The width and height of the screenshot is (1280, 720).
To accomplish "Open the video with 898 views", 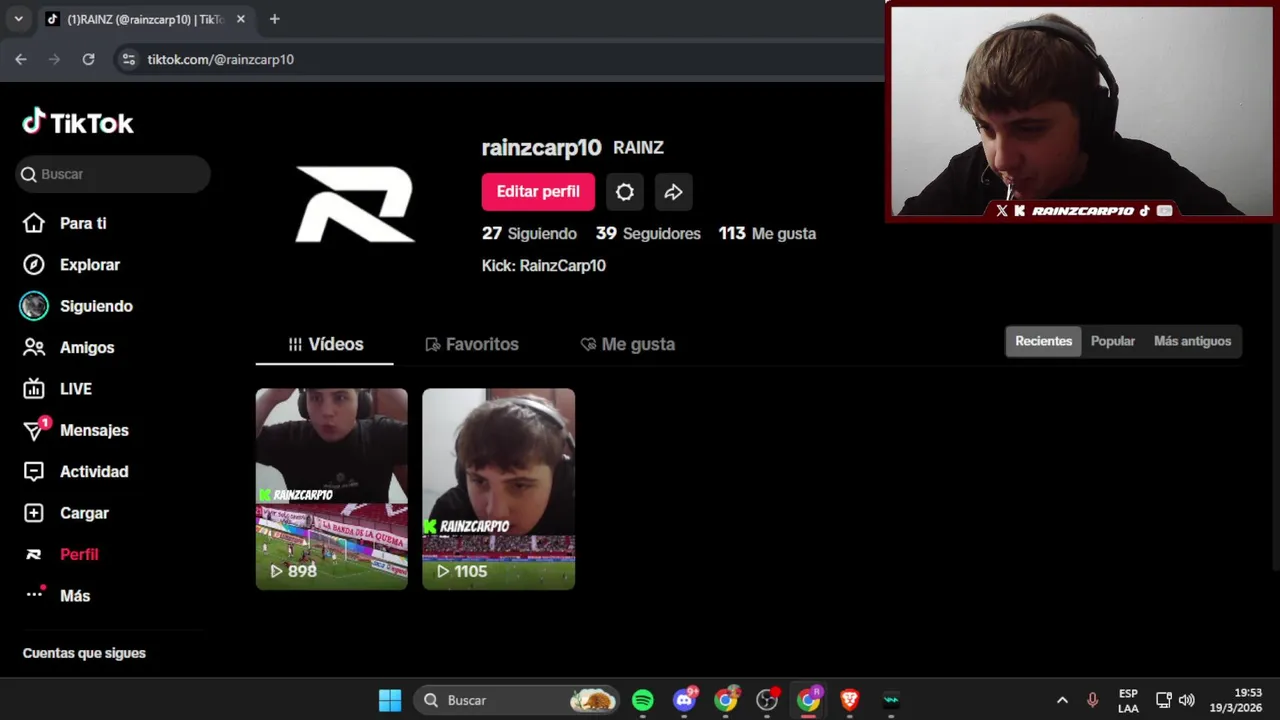I will click(x=332, y=489).
